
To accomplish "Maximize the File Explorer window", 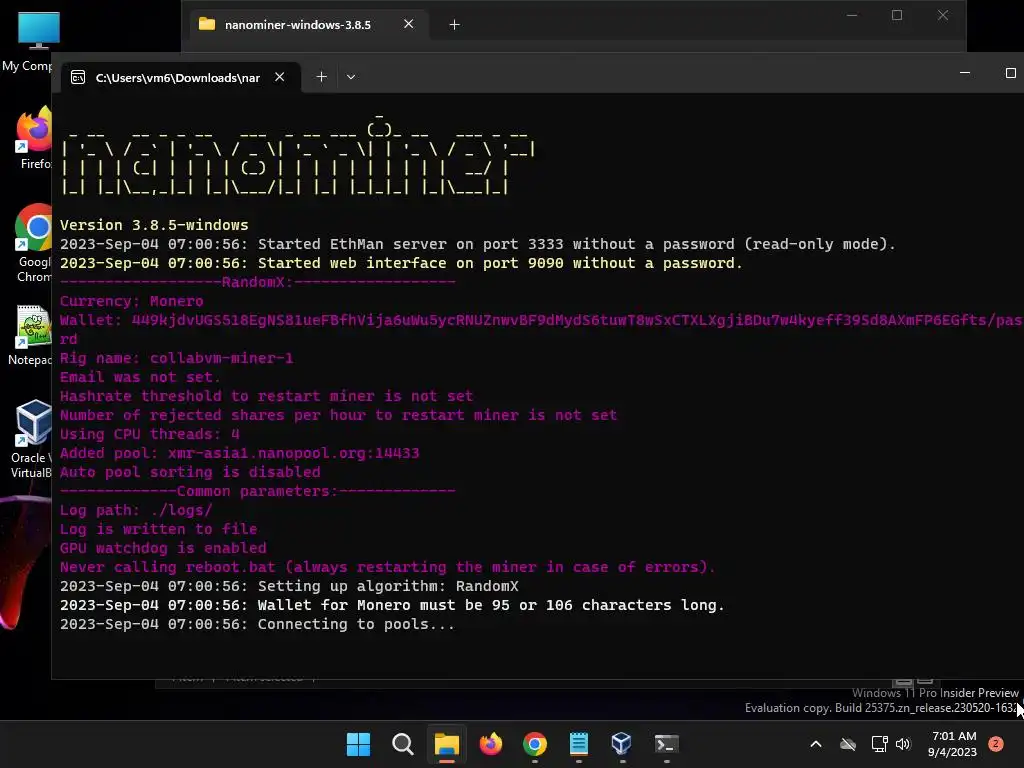I will (x=897, y=15).
